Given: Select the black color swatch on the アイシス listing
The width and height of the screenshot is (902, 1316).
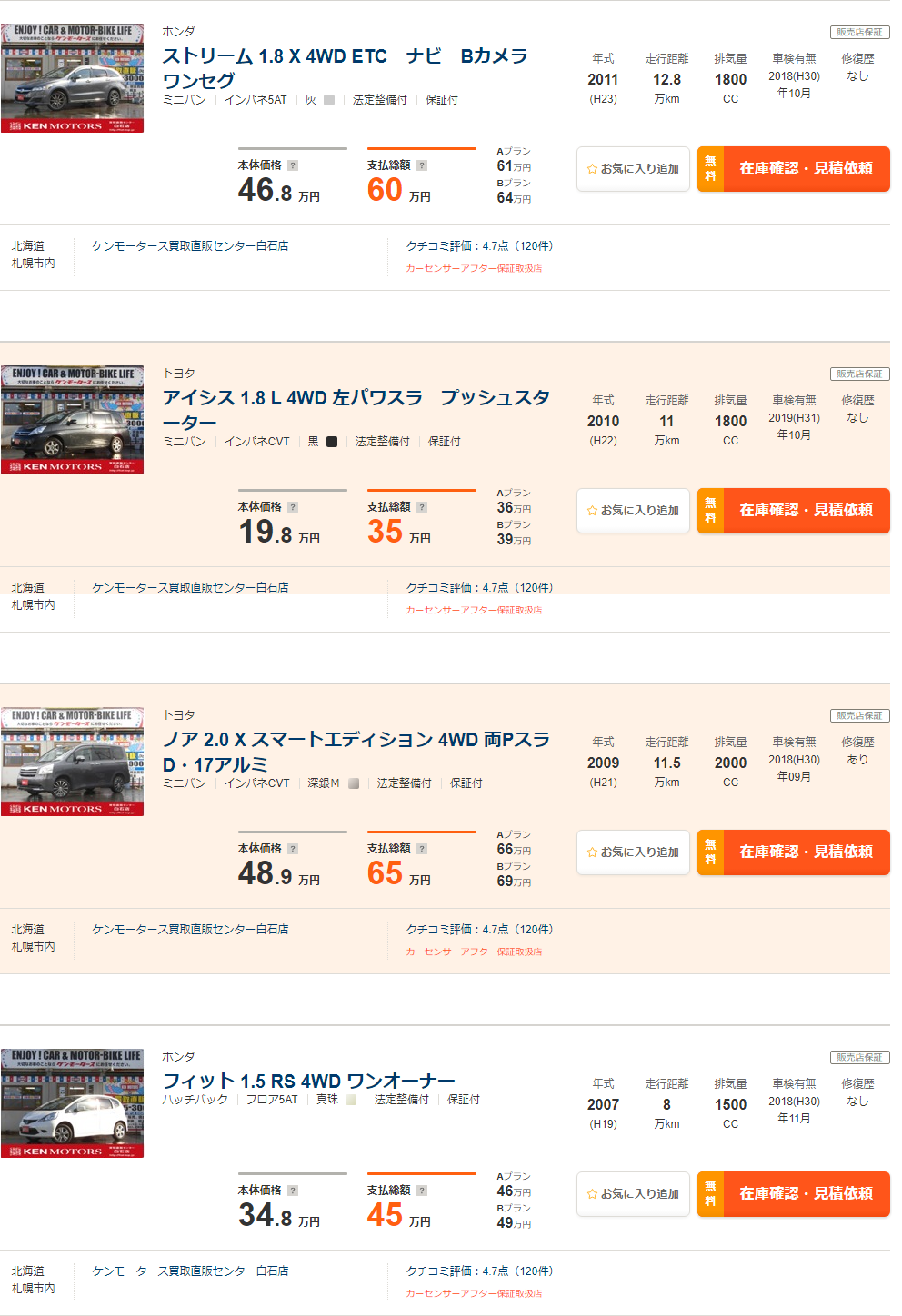Looking at the screenshot, I should point(331,441).
